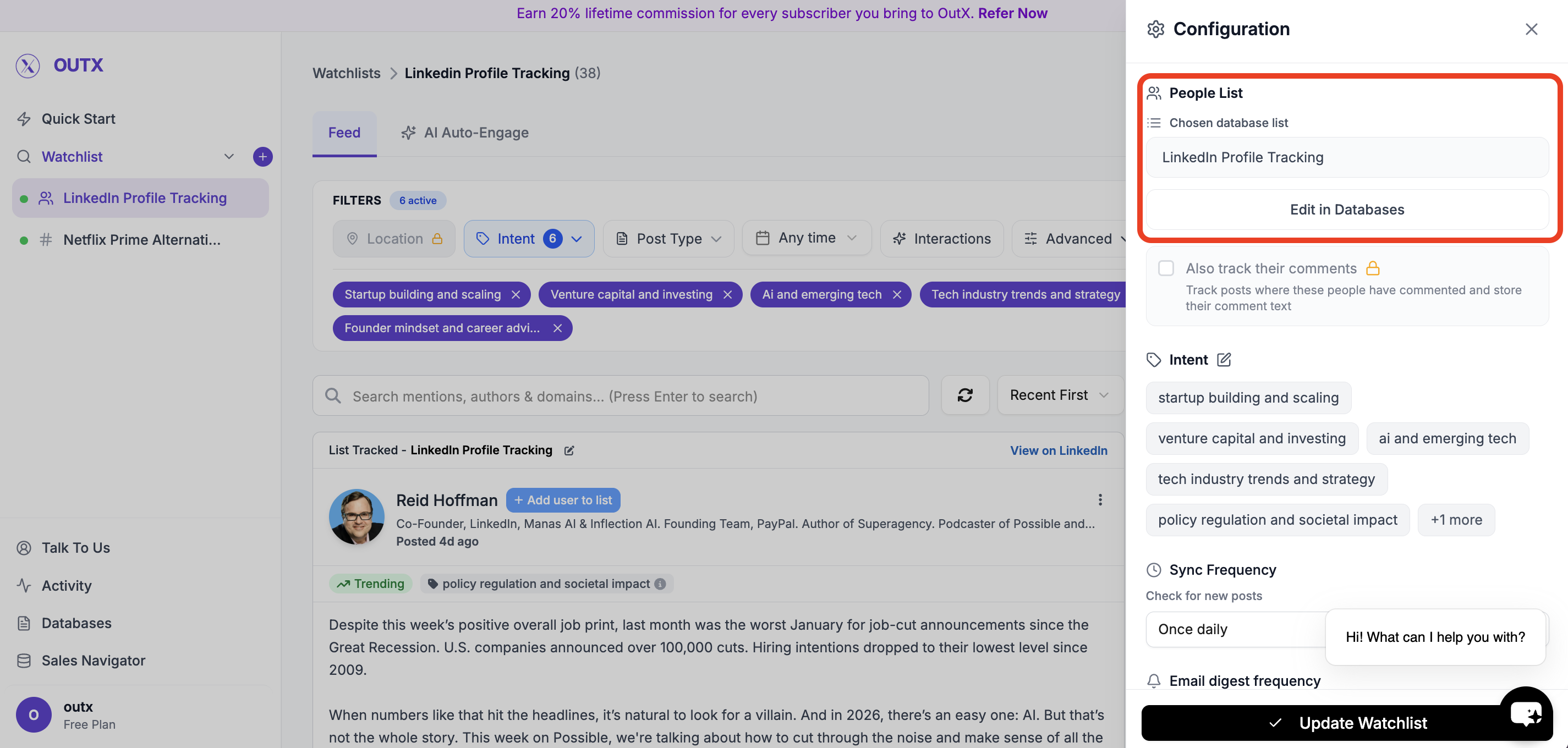Select the Quick Start lightning icon
The height and width of the screenshot is (748, 1568).
[x=24, y=119]
